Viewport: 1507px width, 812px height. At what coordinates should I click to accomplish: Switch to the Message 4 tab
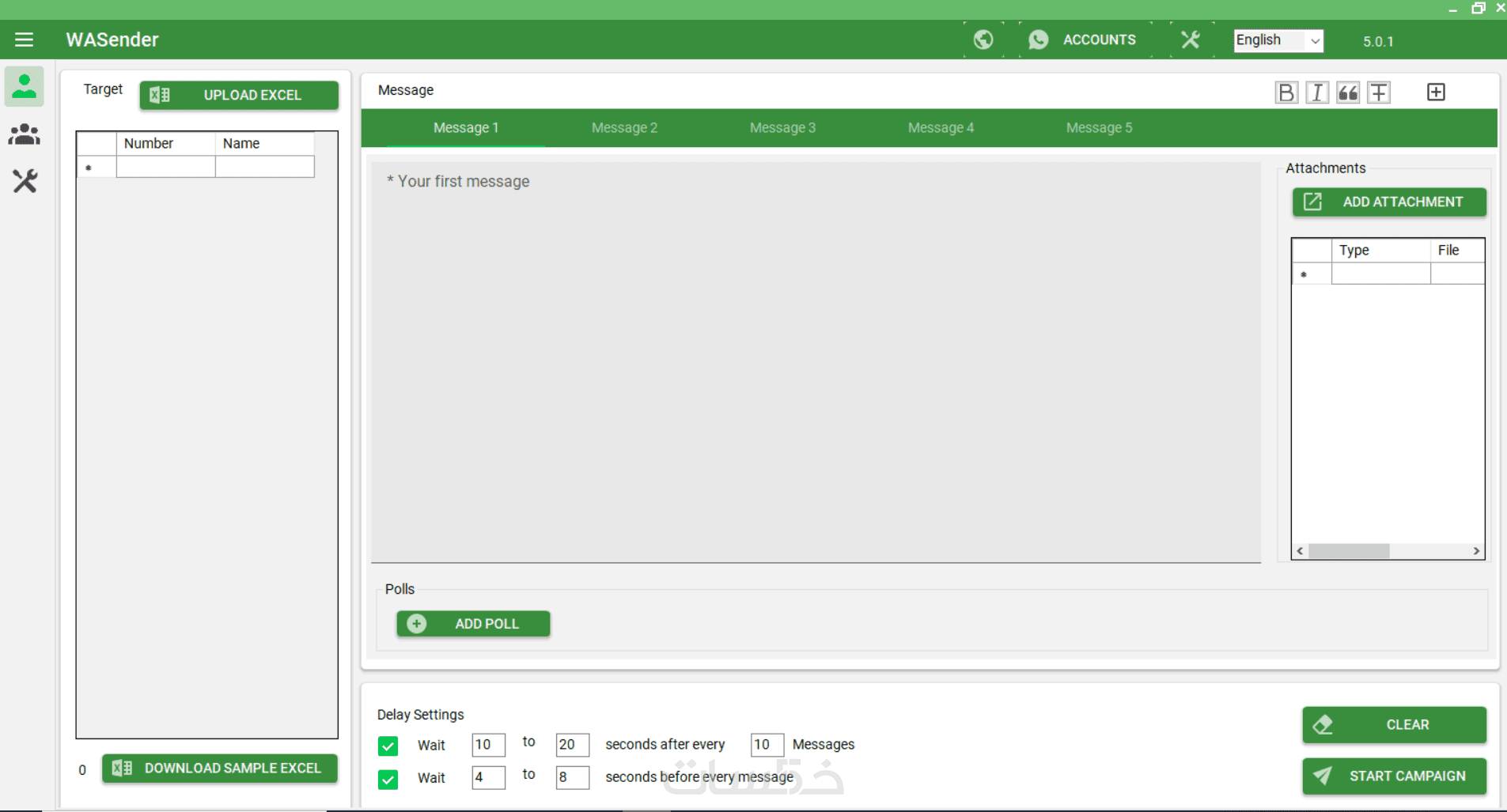(x=941, y=128)
